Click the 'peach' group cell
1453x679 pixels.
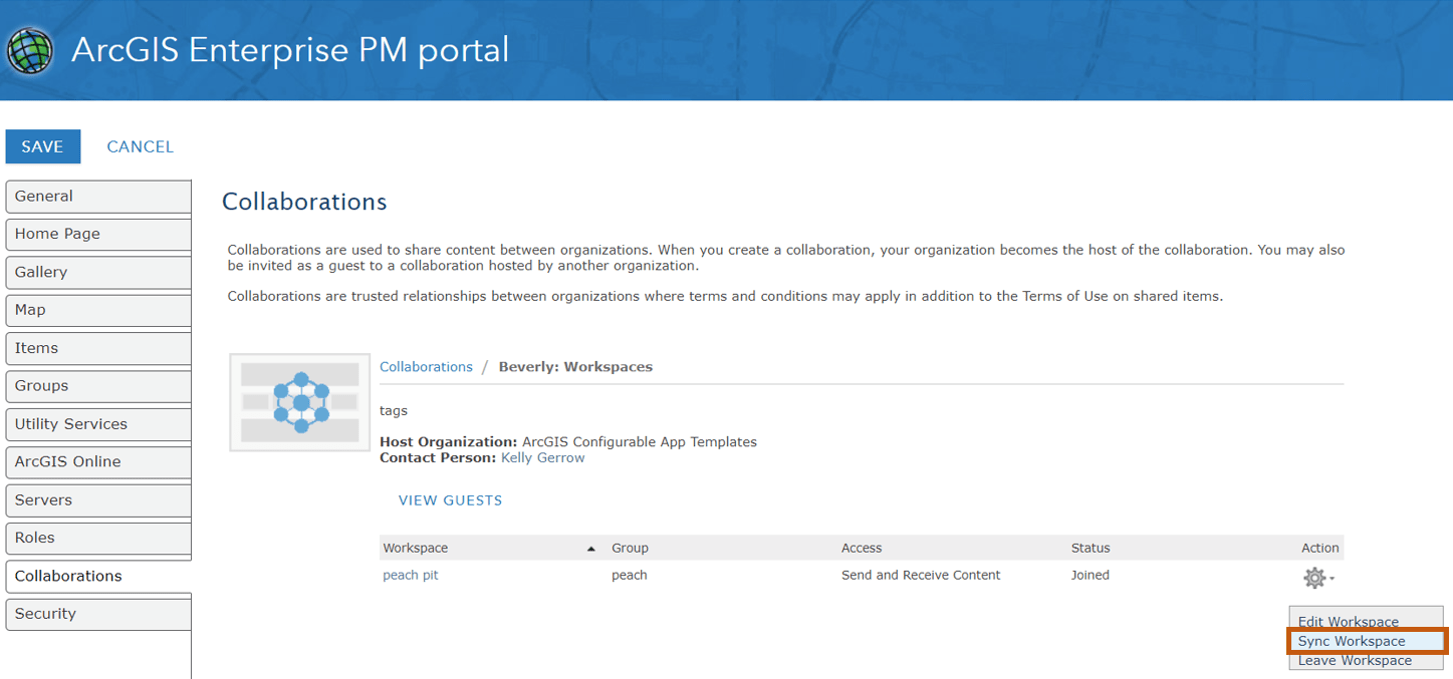[x=630, y=575]
